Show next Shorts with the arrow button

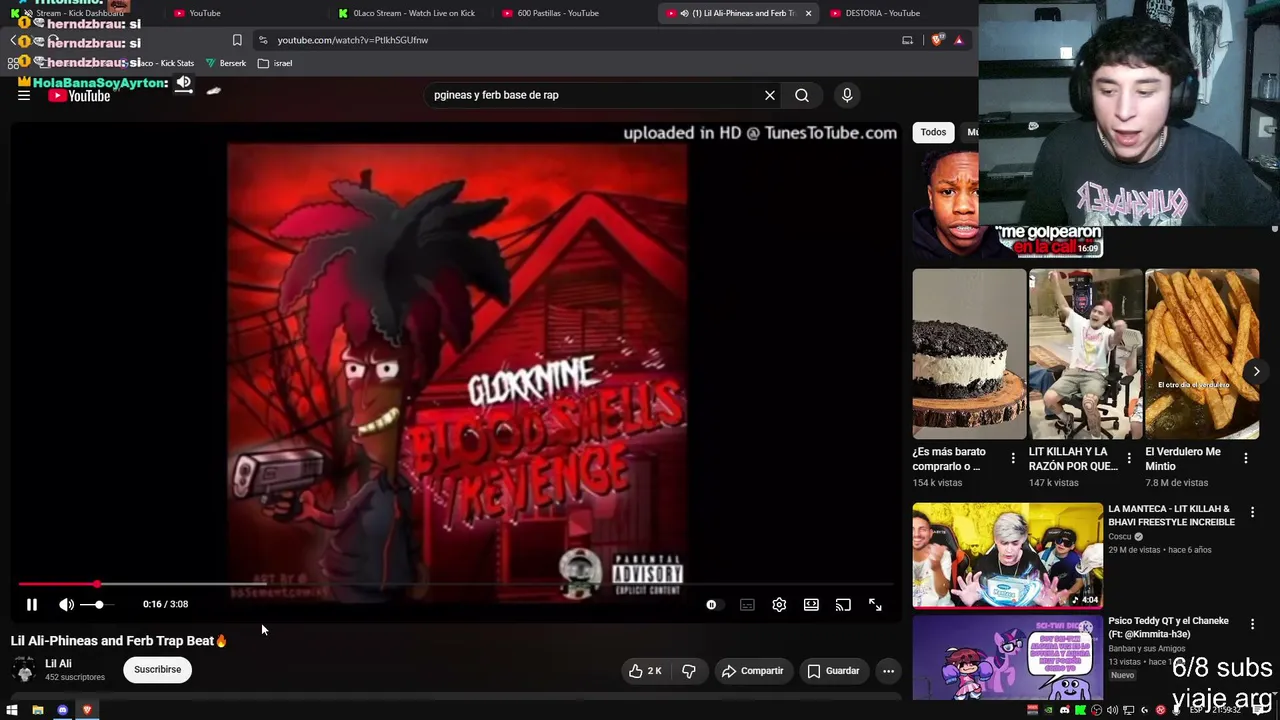[x=1256, y=371]
